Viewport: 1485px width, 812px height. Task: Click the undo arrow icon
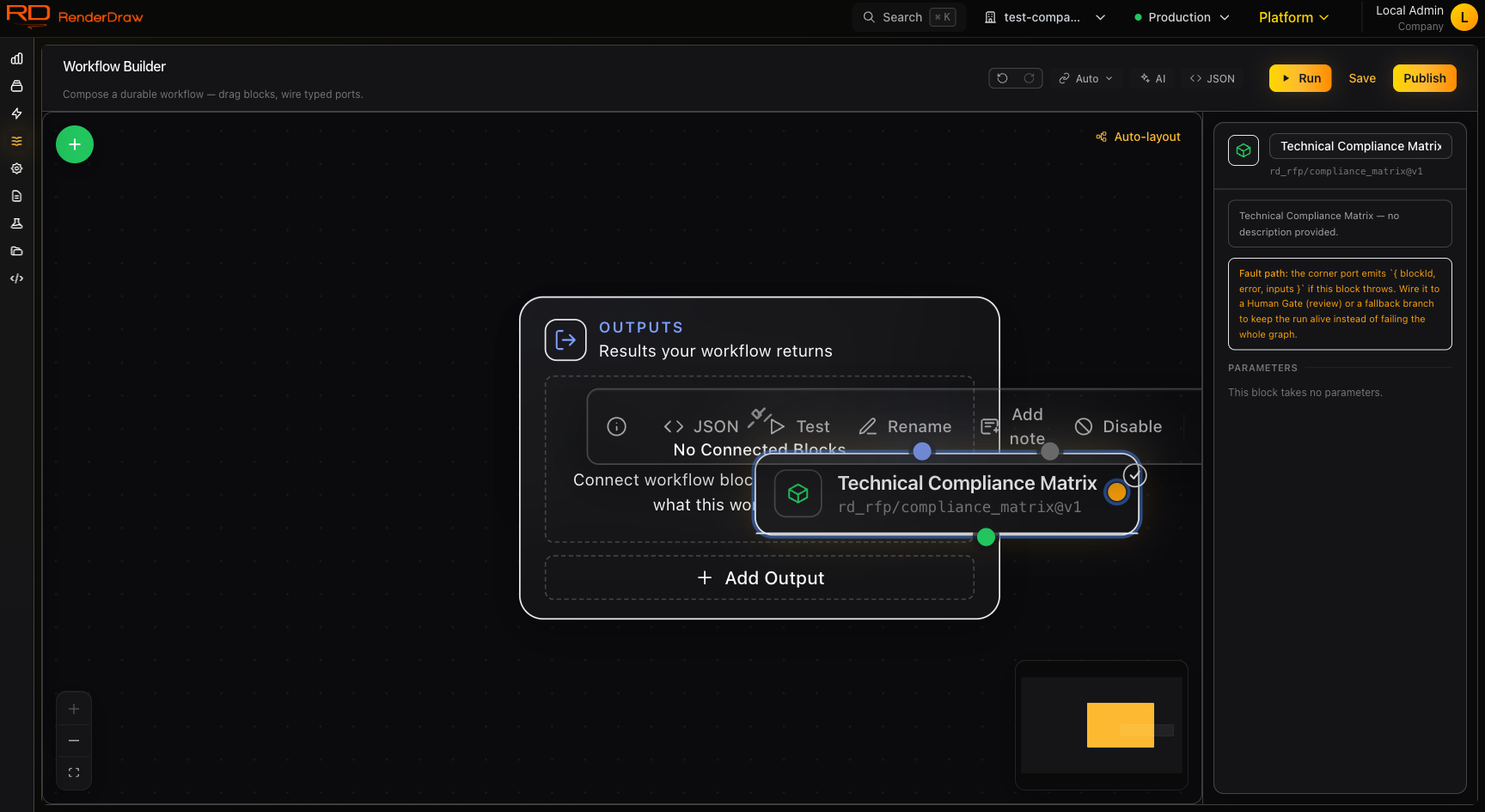tap(1002, 78)
